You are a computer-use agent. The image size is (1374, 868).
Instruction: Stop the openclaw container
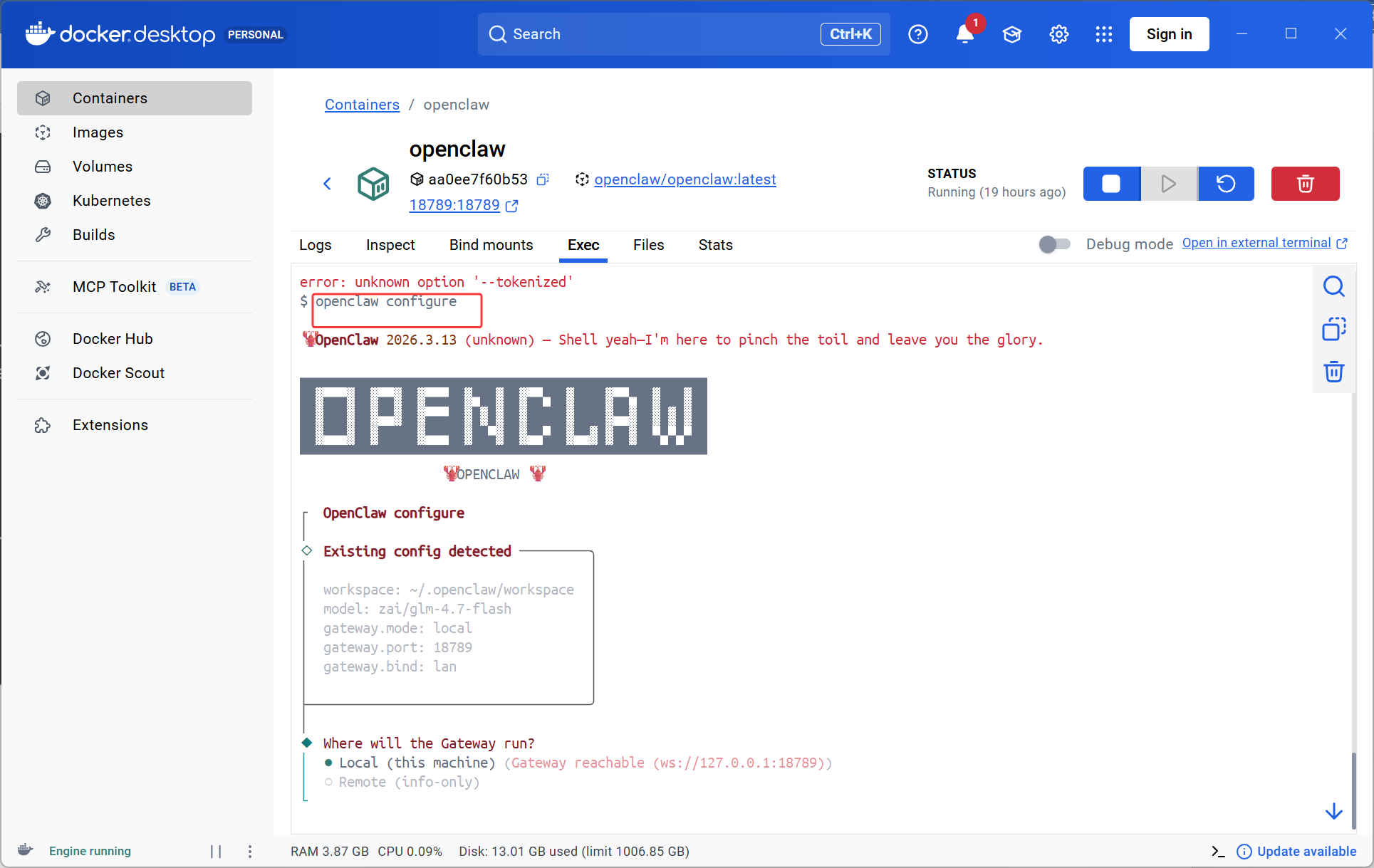(x=1111, y=184)
